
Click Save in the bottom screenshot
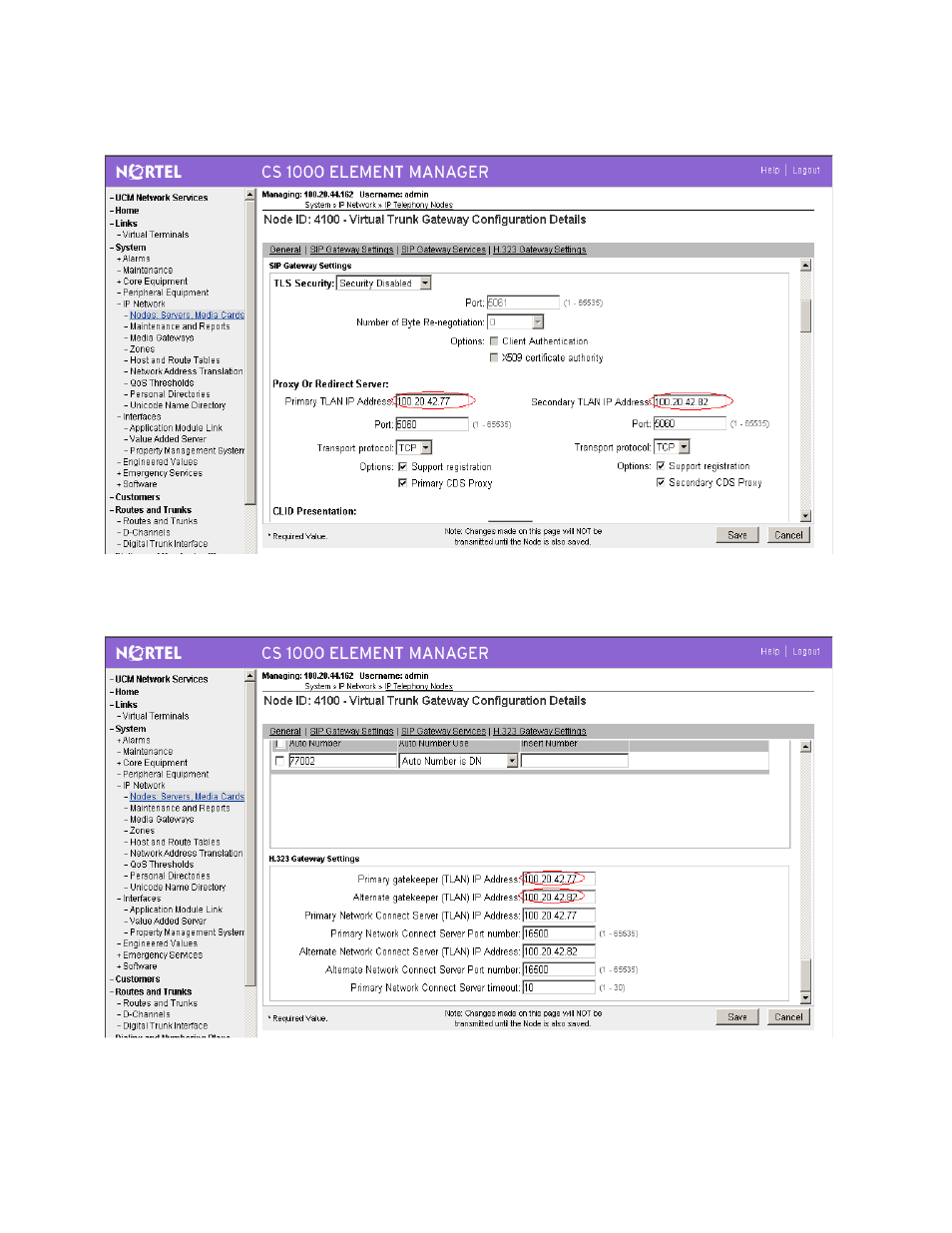click(x=737, y=1017)
